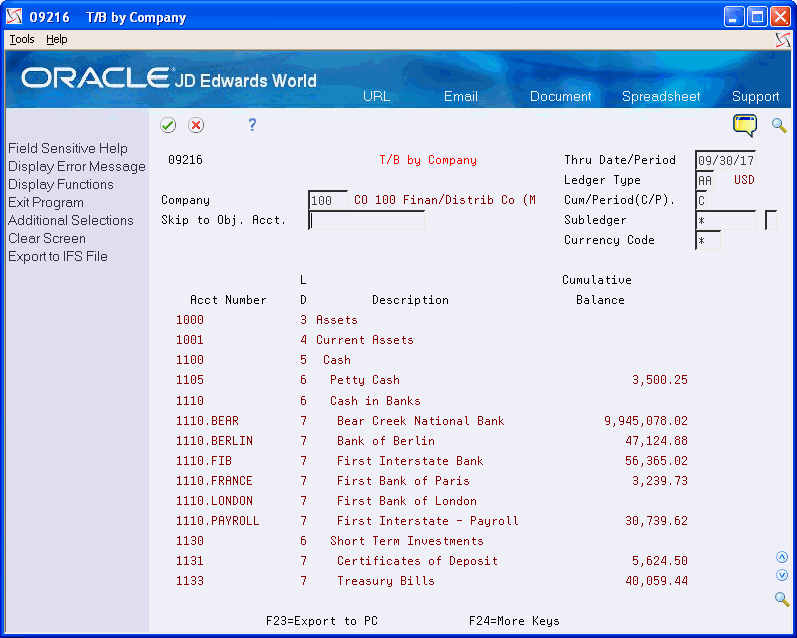Click the Subledger input field
Screen dimensions: 797x638
725,220
